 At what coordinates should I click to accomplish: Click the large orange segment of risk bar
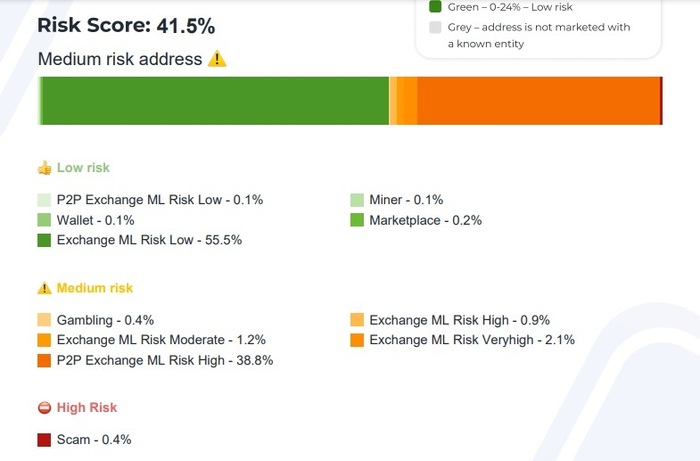coord(538,101)
